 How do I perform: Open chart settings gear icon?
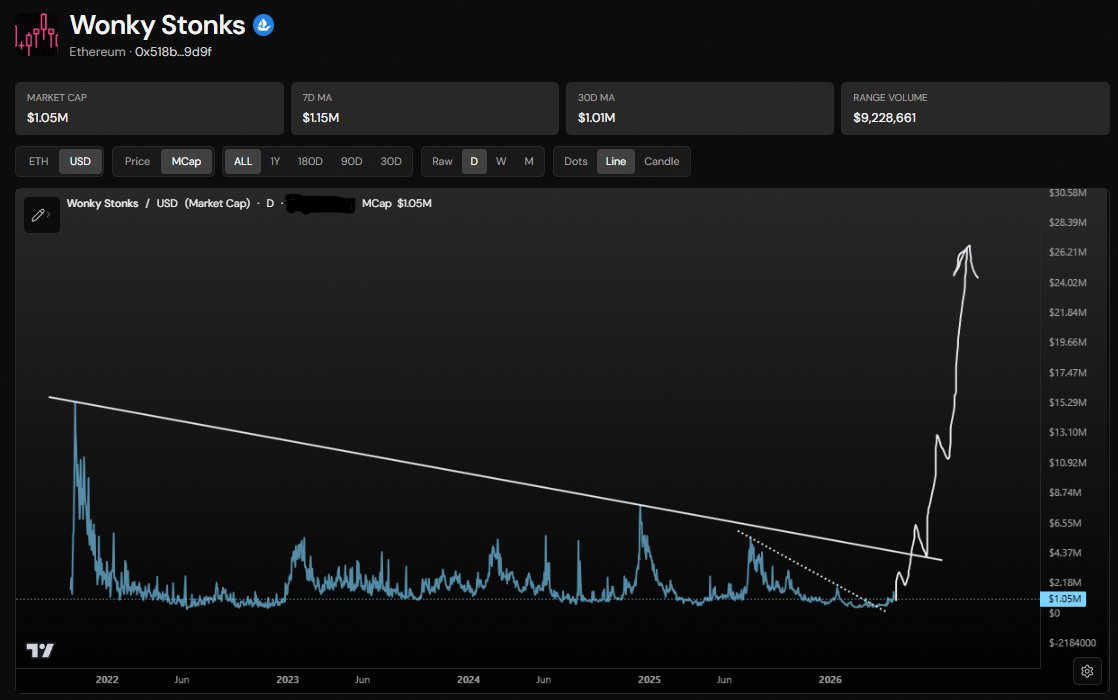[x=1087, y=671]
